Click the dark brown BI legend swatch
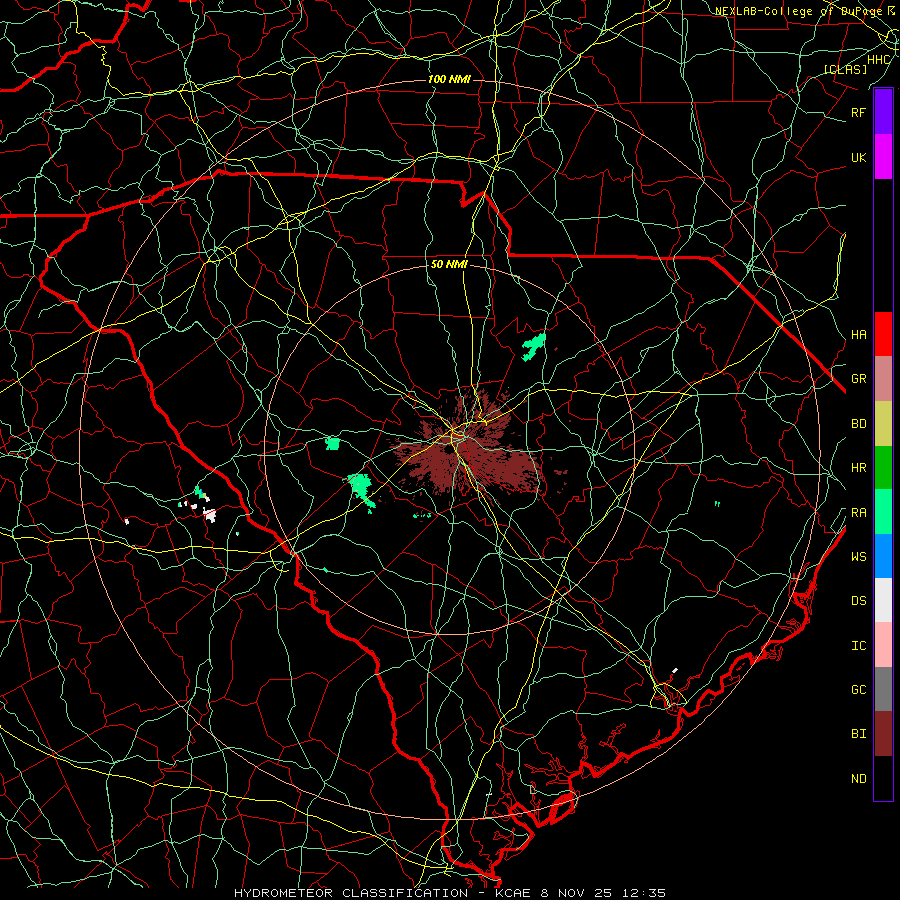 coord(883,734)
